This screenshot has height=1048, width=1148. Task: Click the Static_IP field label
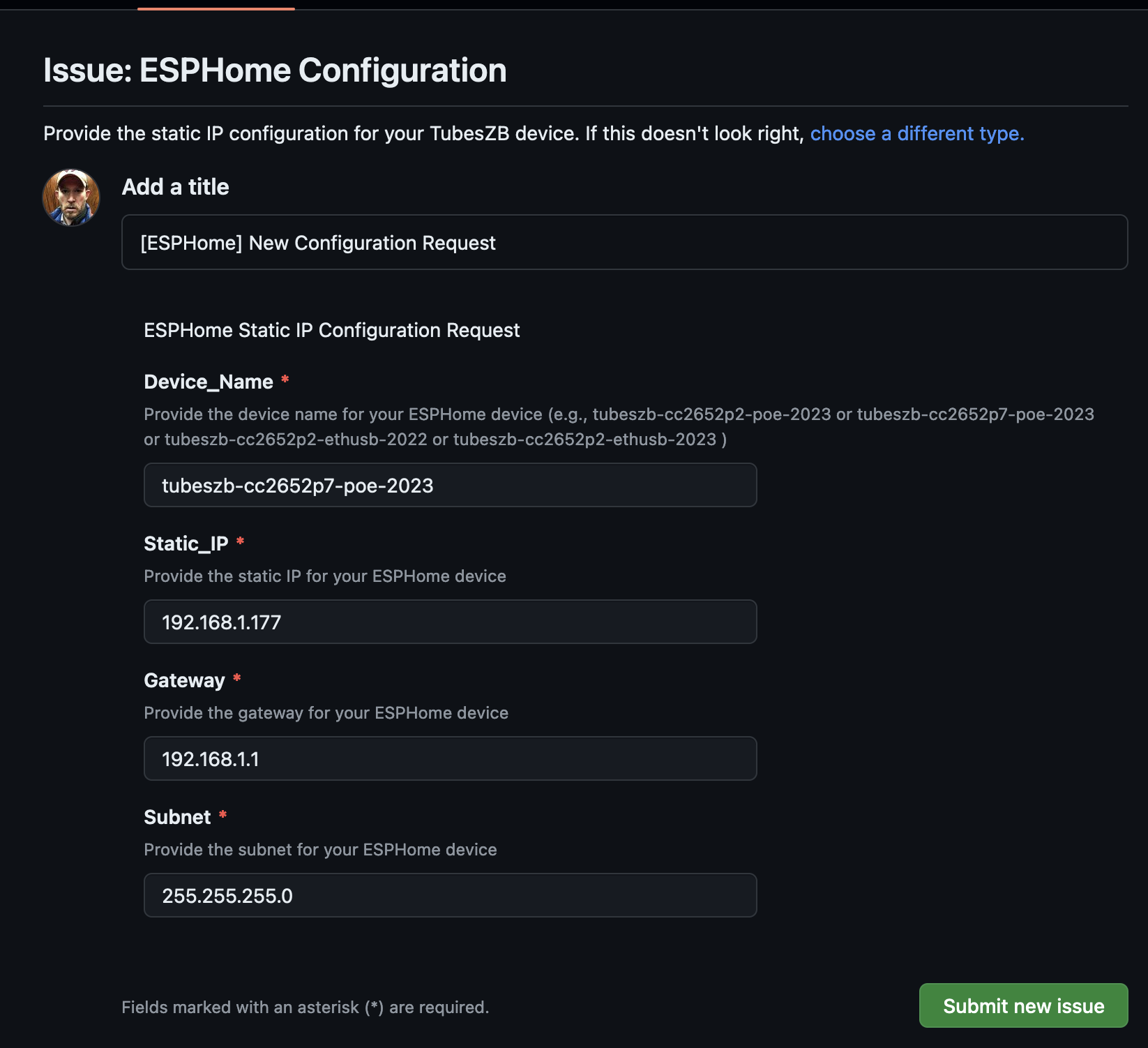[186, 544]
